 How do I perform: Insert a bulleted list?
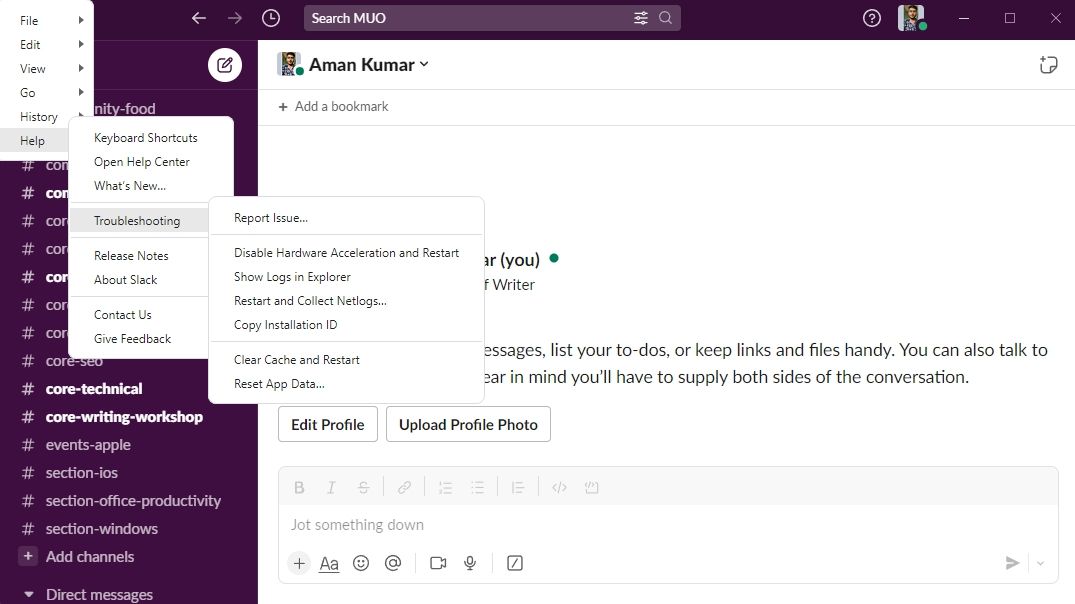coord(478,487)
